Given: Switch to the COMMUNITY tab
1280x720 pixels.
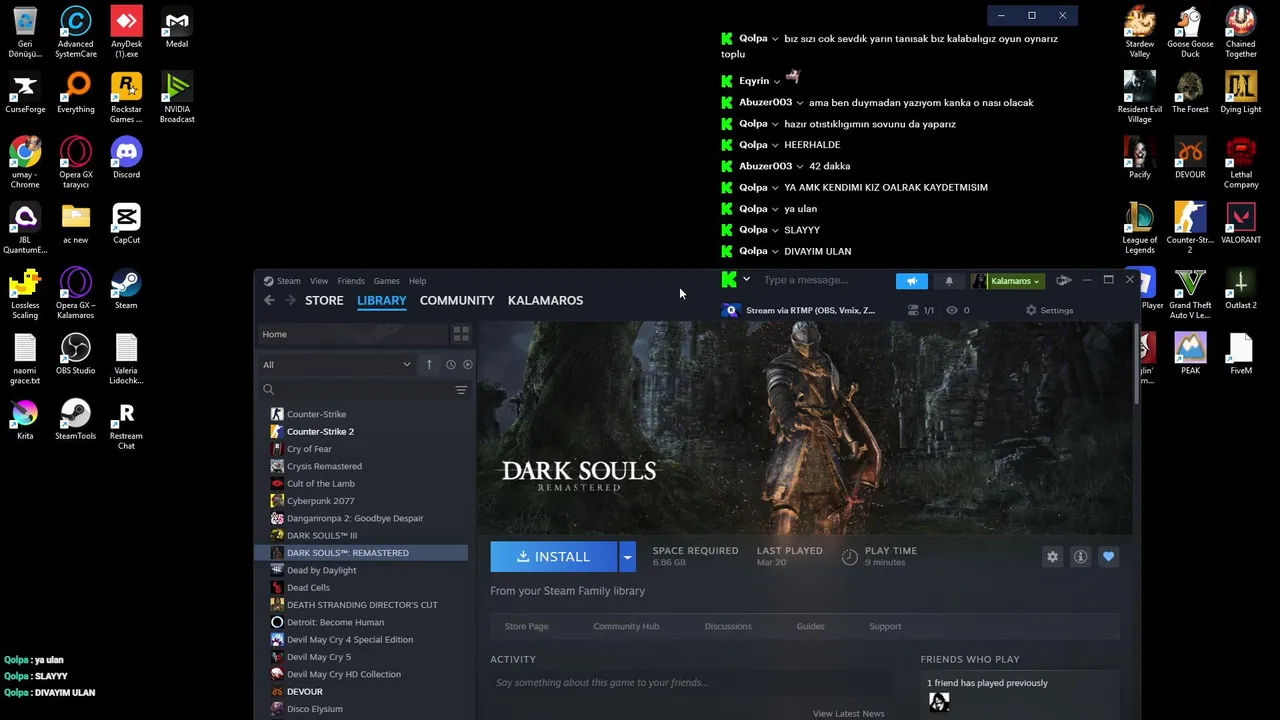Looking at the screenshot, I should [457, 300].
